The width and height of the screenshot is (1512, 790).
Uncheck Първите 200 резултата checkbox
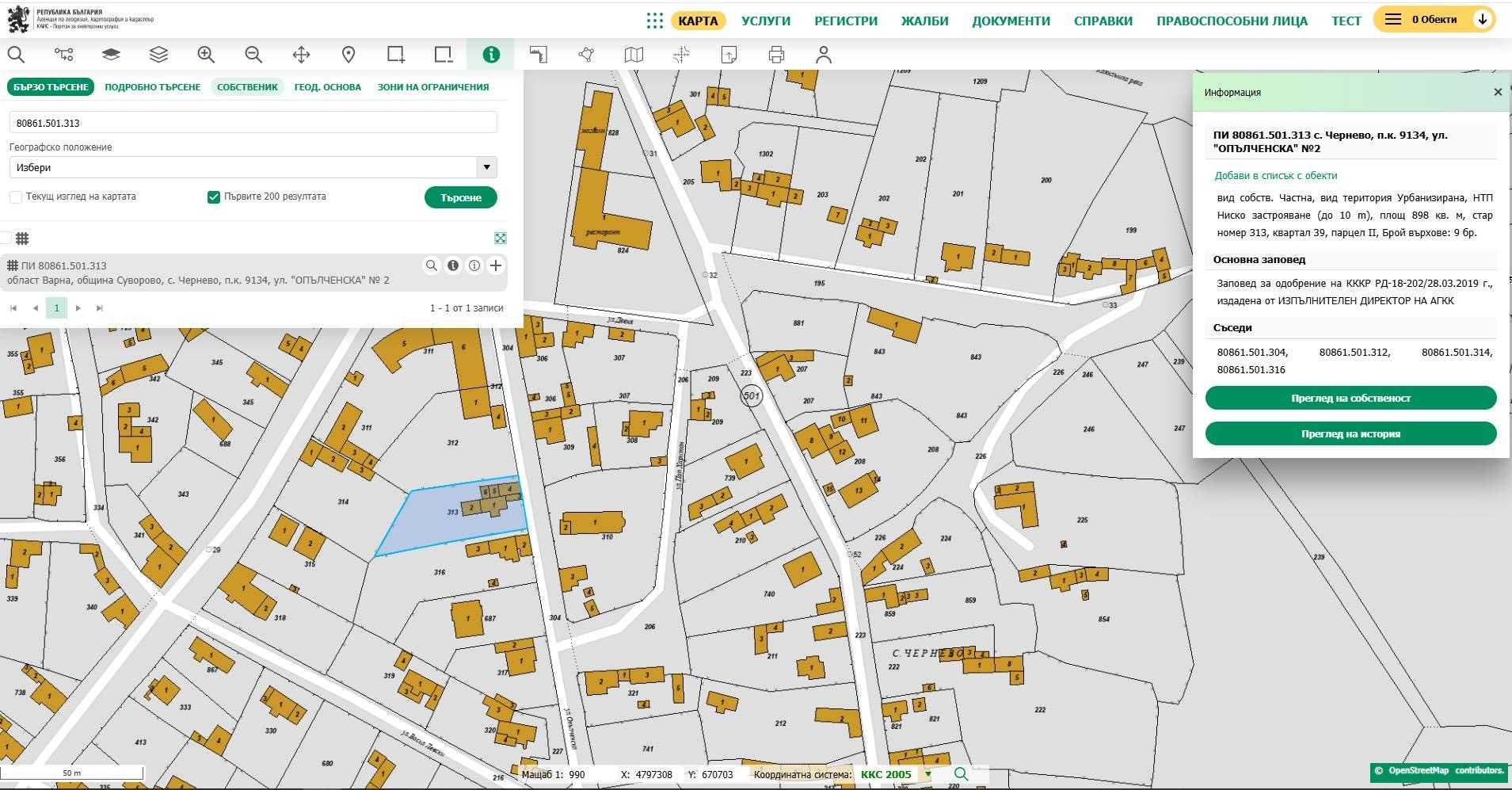[213, 197]
